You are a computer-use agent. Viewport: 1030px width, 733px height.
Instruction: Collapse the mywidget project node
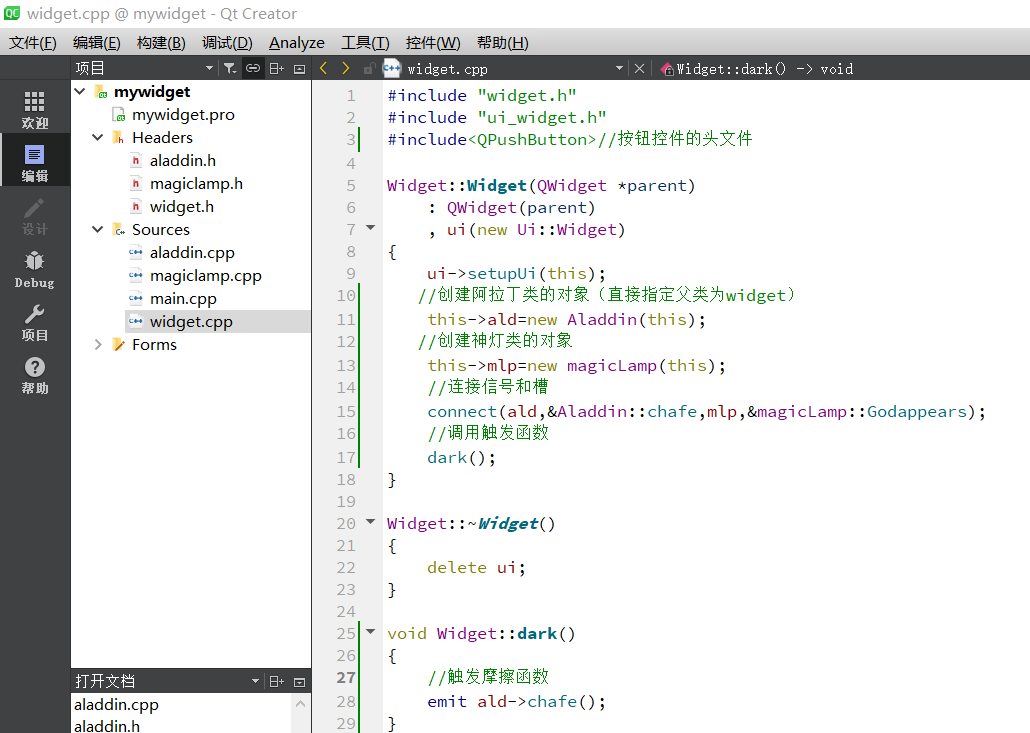coord(80,91)
